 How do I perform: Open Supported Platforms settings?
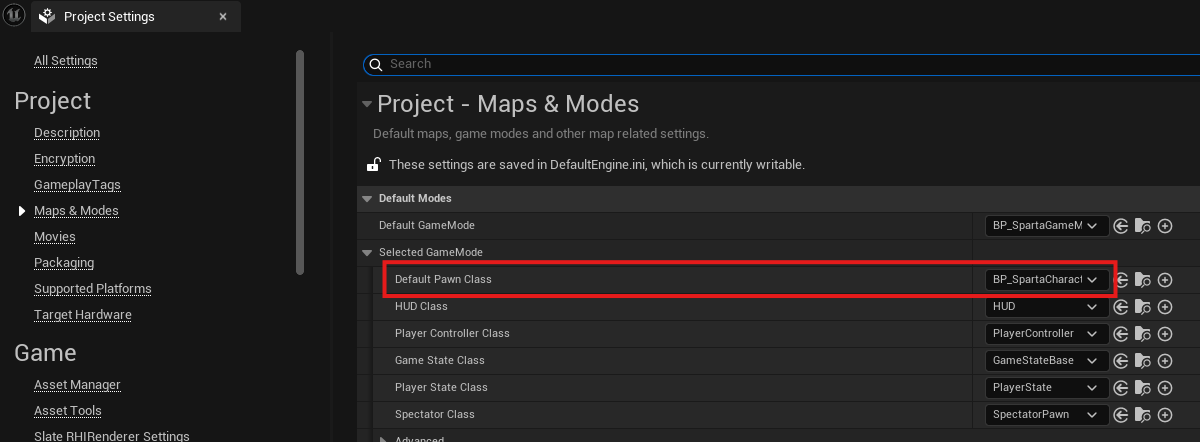pyautogui.click(x=93, y=289)
